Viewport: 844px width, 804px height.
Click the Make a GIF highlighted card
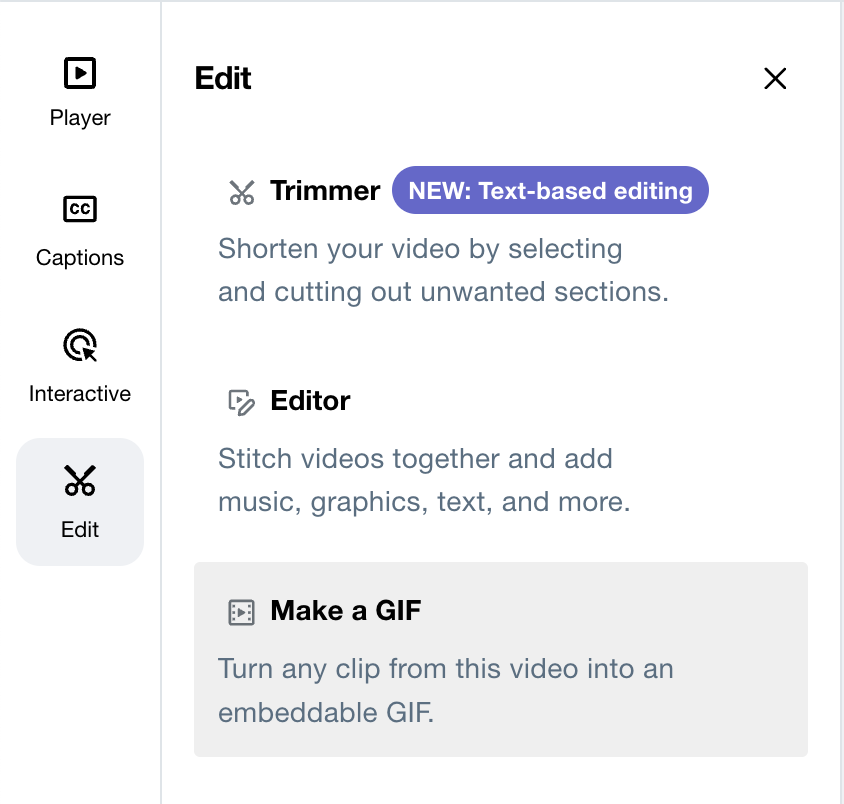click(500, 658)
